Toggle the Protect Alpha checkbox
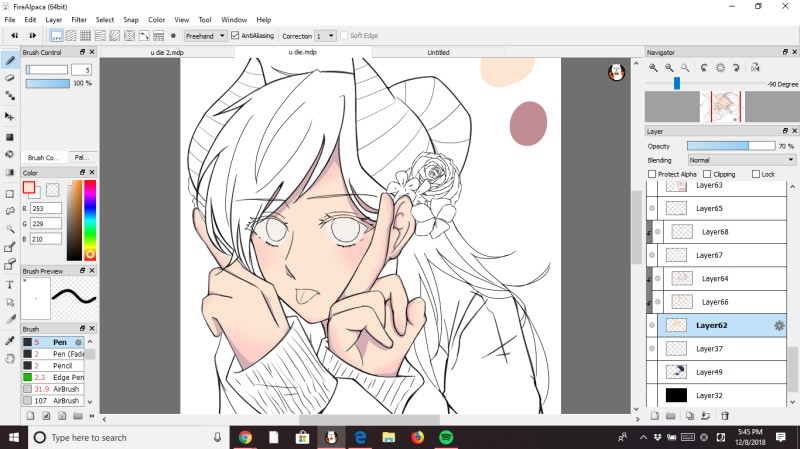800x449 pixels. click(x=652, y=174)
